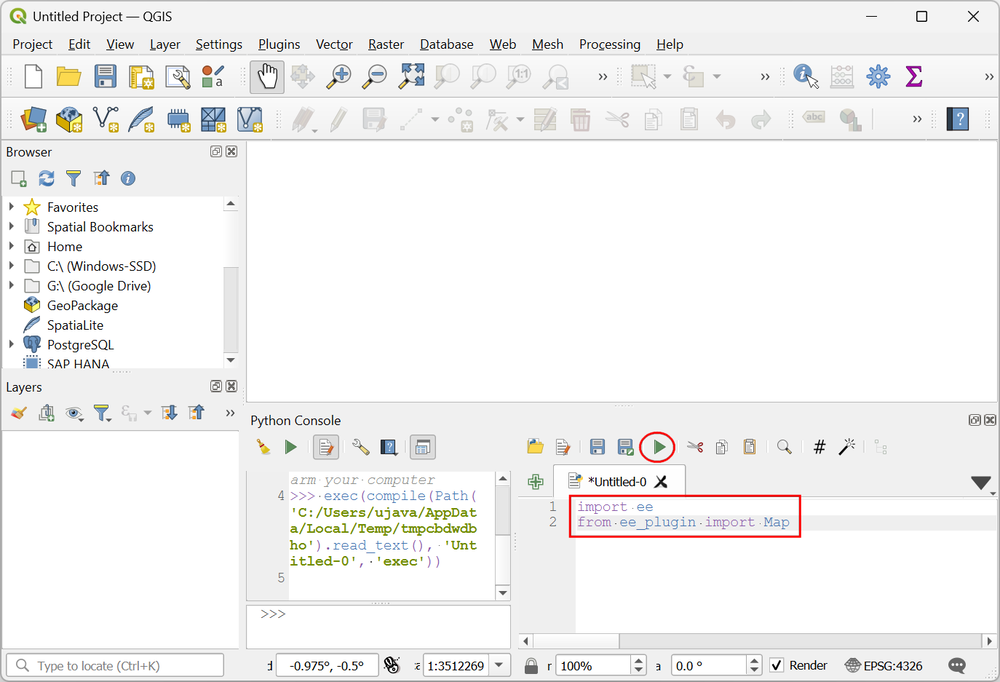Toggle the Show Editor button
1000x682 pixels.
pyautogui.click(x=326, y=447)
